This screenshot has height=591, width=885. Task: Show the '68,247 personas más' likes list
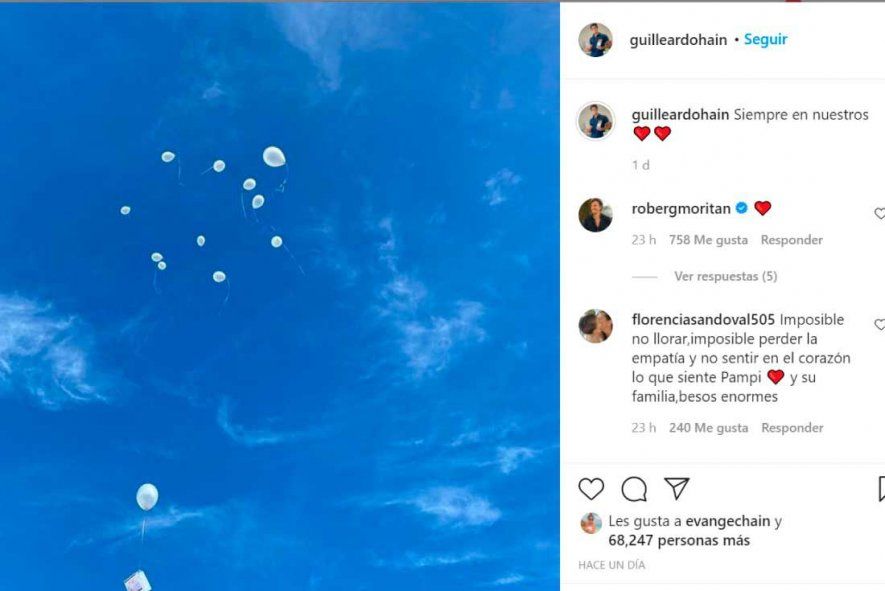678,541
